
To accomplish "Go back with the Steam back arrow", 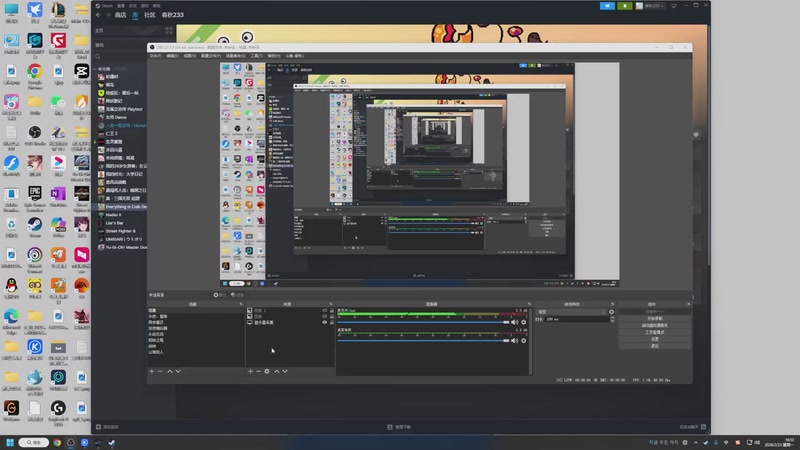I will [x=98, y=15].
